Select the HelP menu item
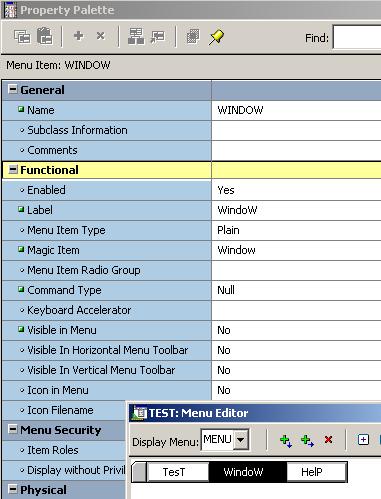This screenshot has width=381, height=499. pos(316,472)
